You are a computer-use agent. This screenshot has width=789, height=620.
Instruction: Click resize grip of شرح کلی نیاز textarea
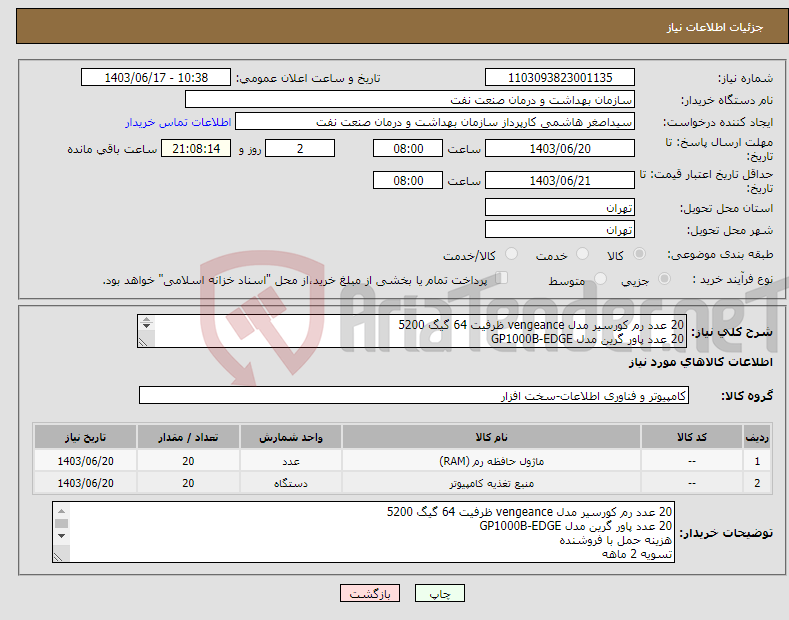pos(143,342)
